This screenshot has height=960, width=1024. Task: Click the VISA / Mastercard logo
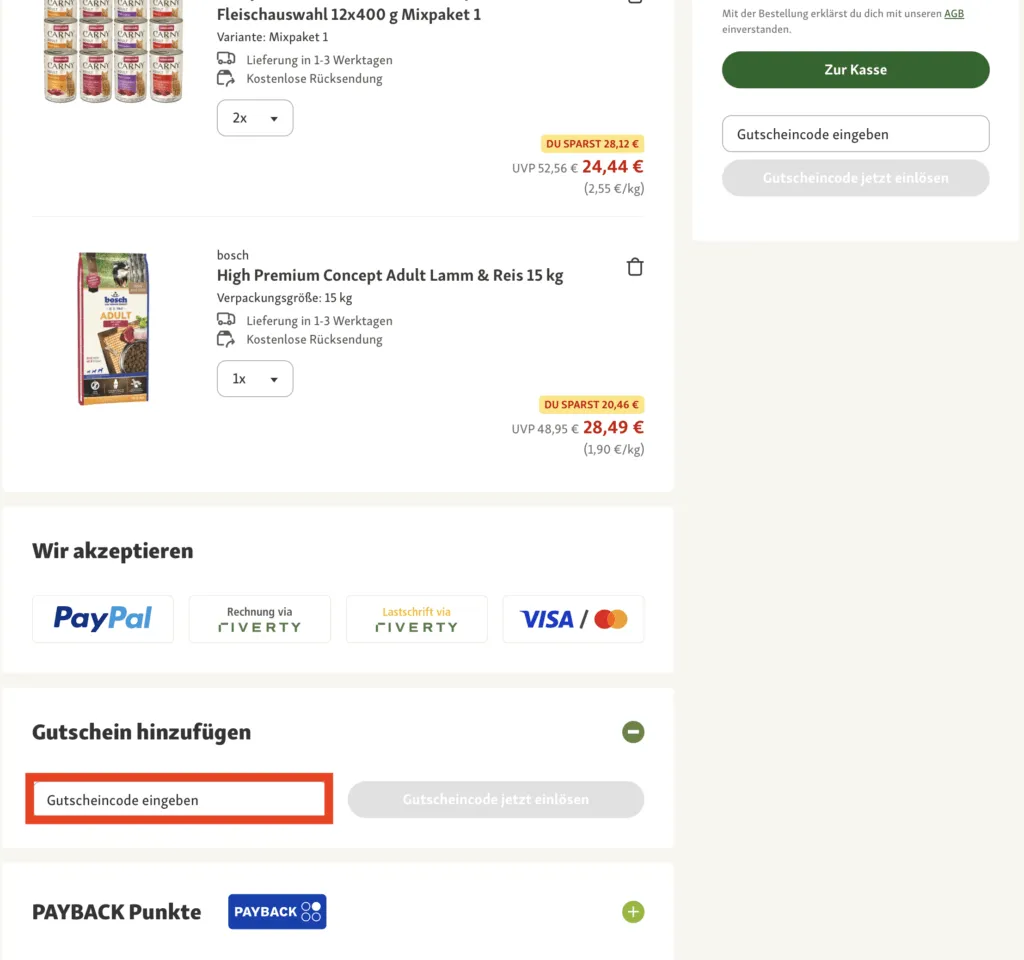pos(574,619)
